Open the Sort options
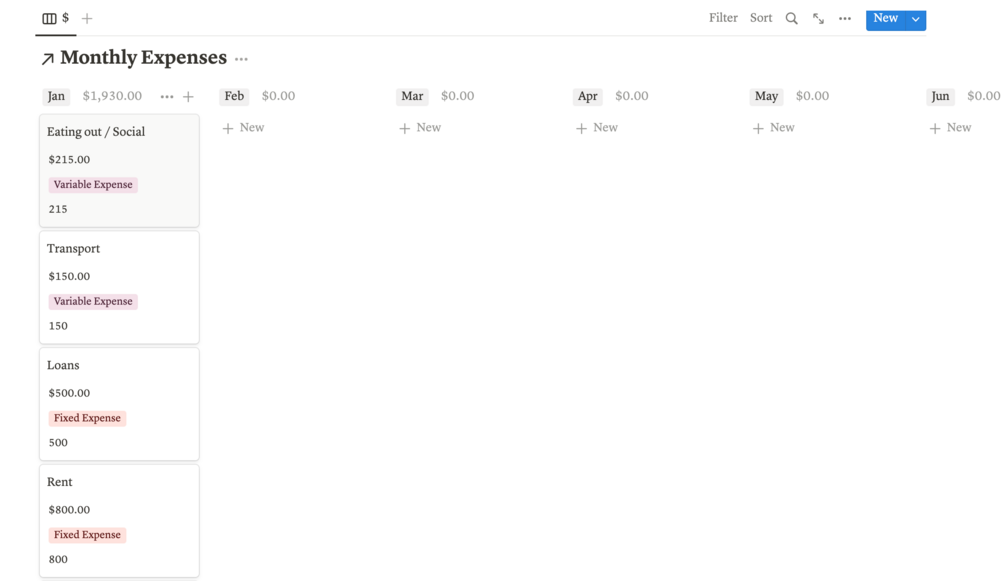1005x581 pixels. click(x=761, y=18)
